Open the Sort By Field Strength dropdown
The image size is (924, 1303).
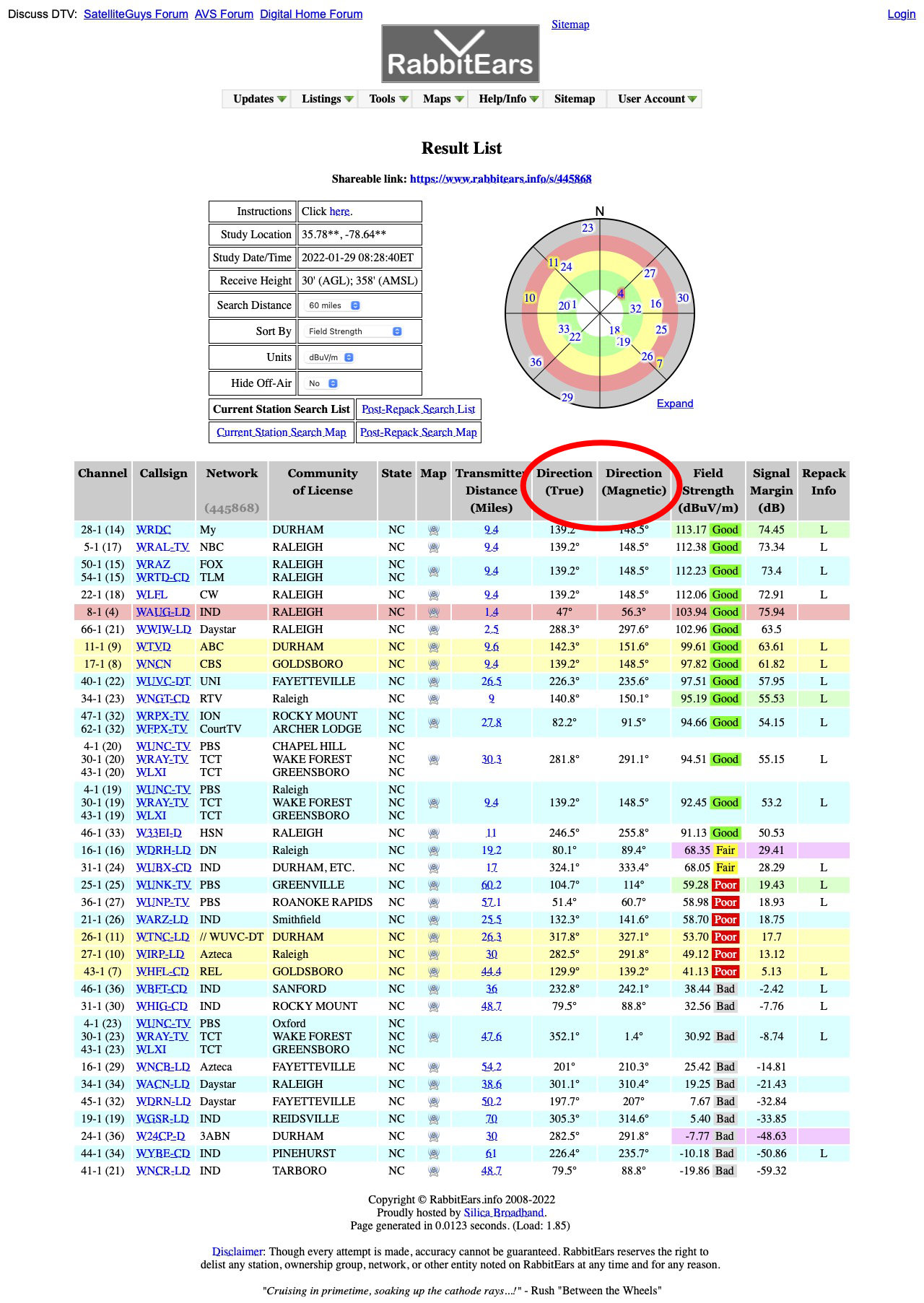pos(354,331)
